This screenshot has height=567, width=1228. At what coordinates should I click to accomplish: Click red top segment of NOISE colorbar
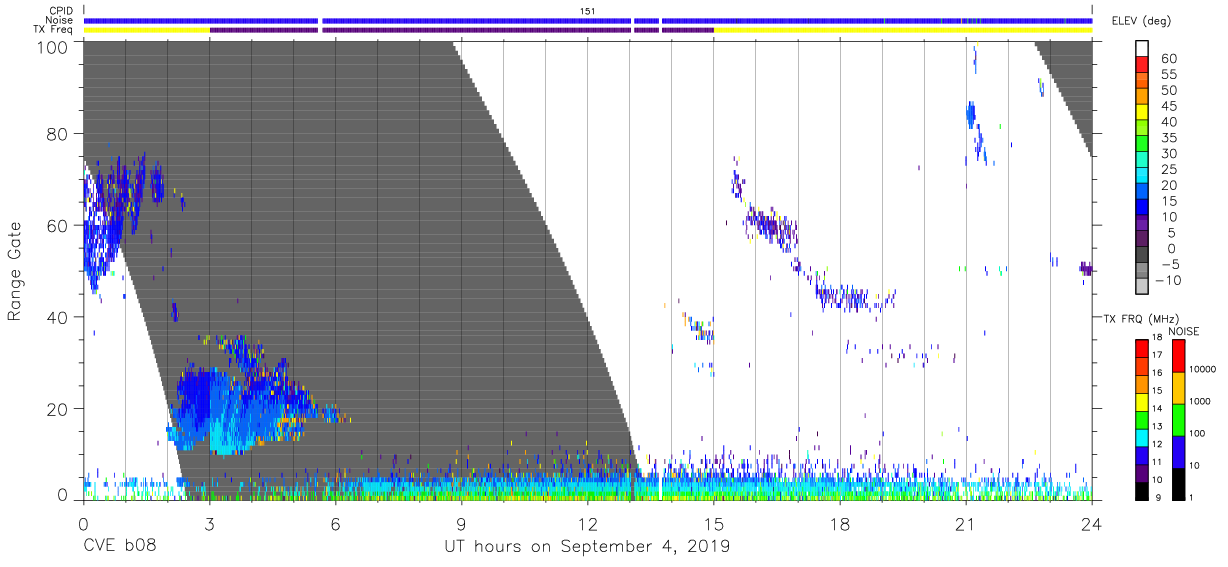1177,356
